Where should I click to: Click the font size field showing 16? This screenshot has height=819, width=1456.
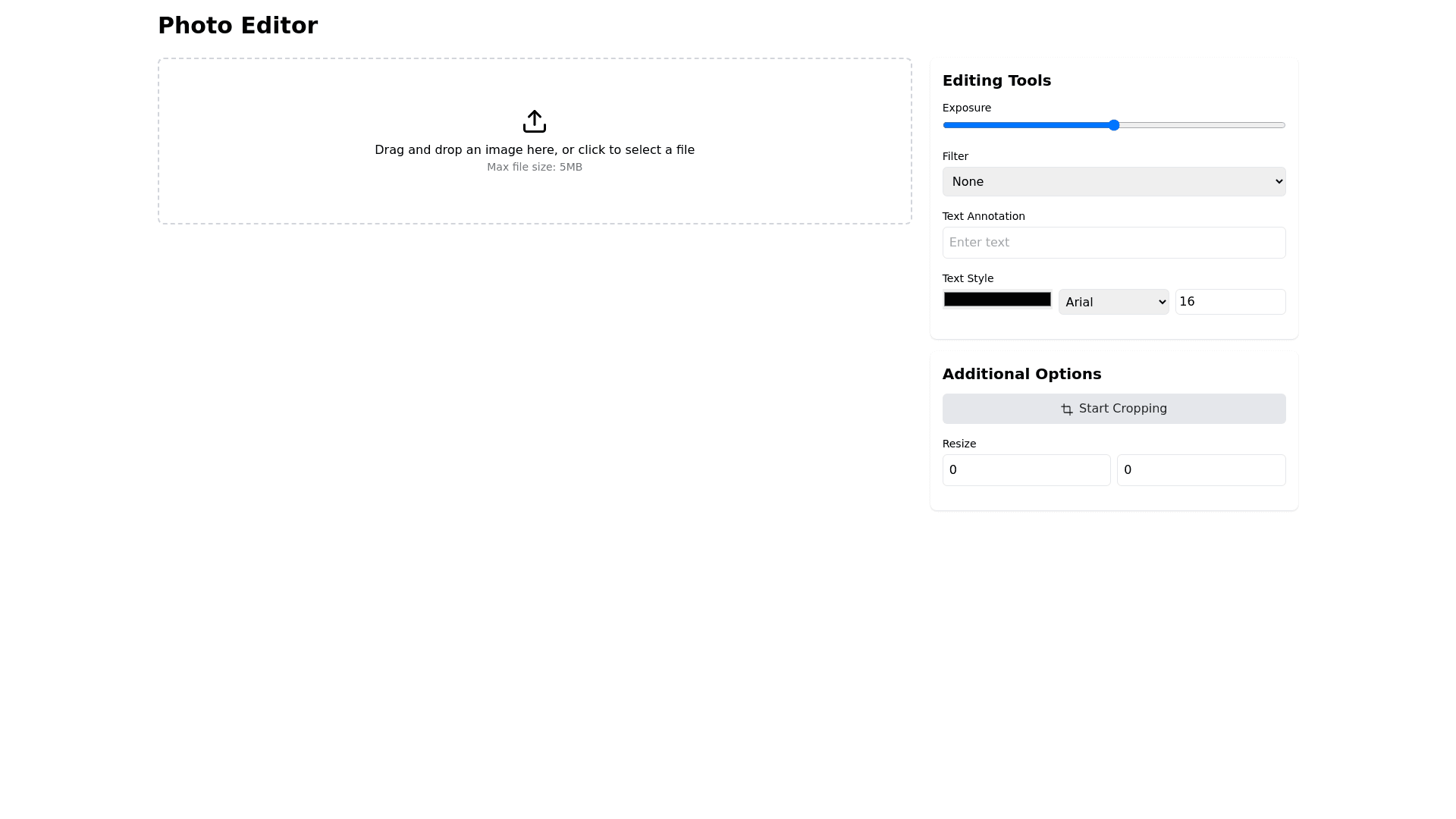(1229, 302)
